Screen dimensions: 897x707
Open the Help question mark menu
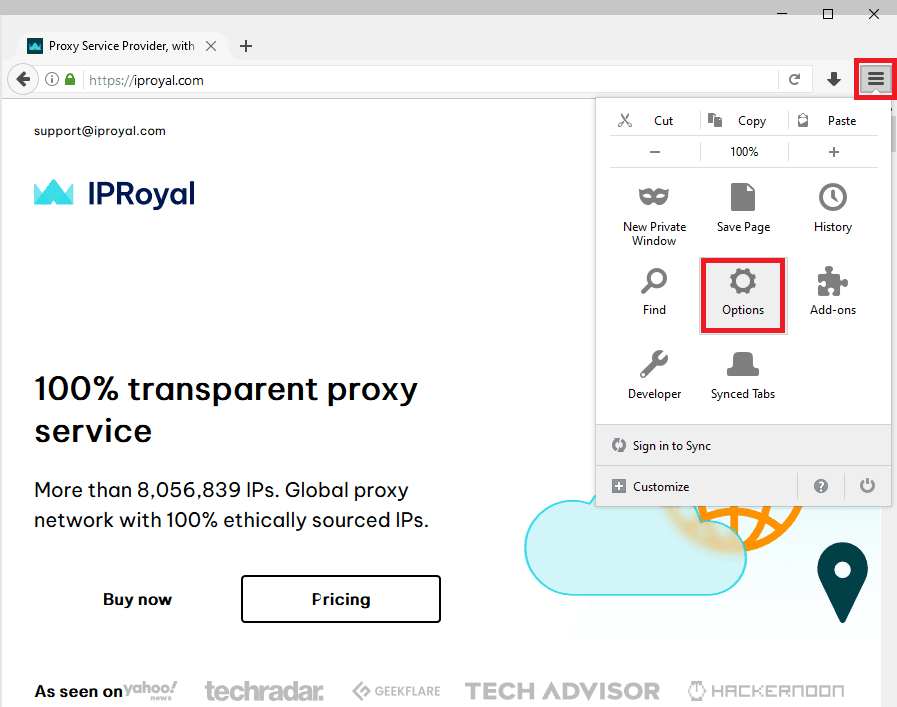click(821, 486)
